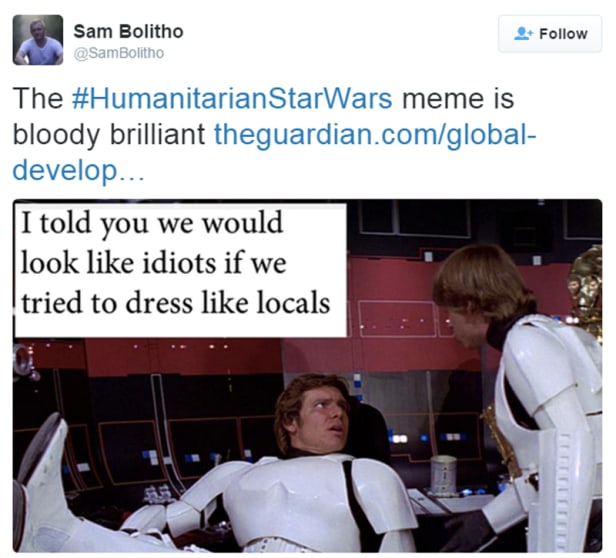
Task: Open the attached Star Wars meme image
Action: pyautogui.click(x=307, y=376)
